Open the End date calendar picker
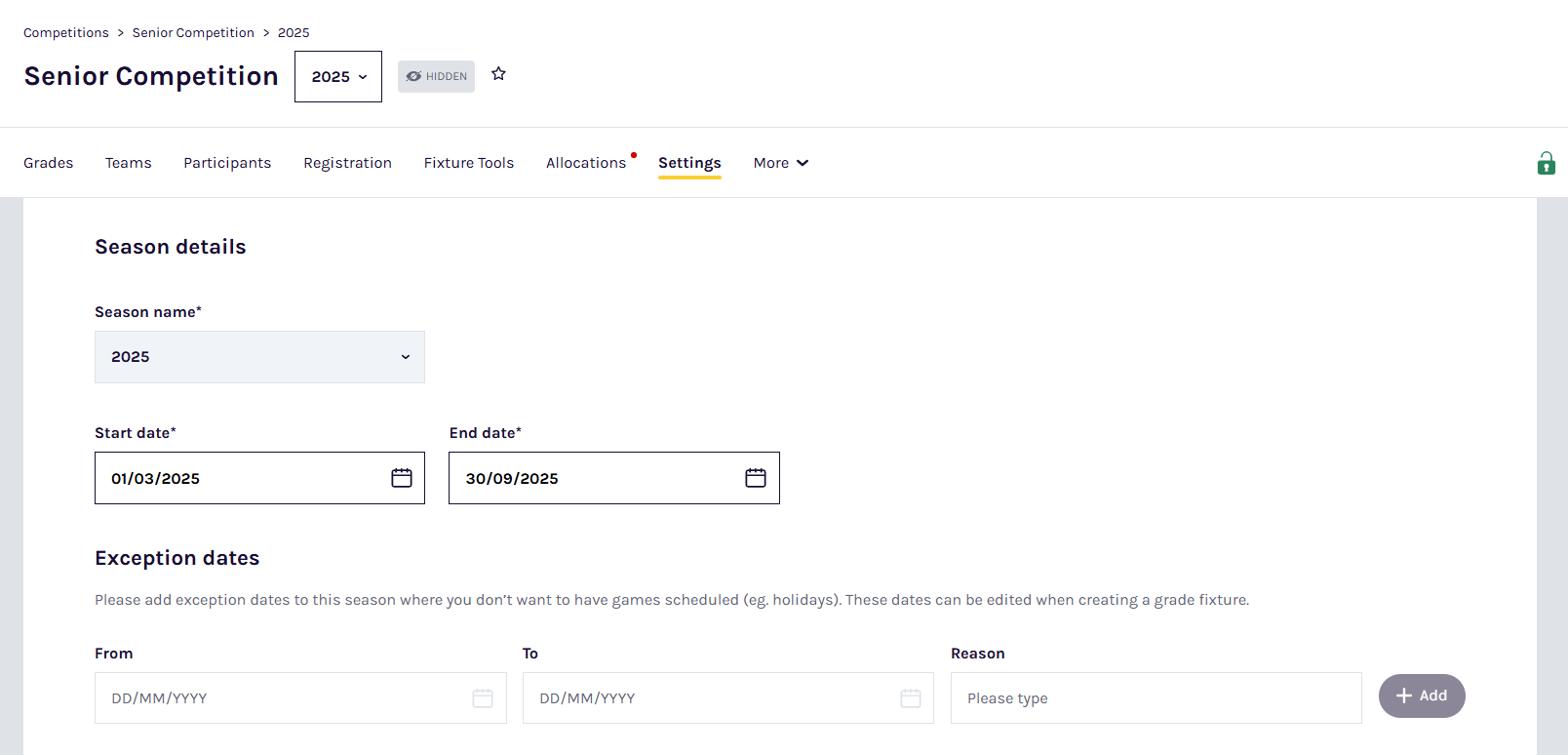This screenshot has height=755, width=1568. click(x=756, y=478)
